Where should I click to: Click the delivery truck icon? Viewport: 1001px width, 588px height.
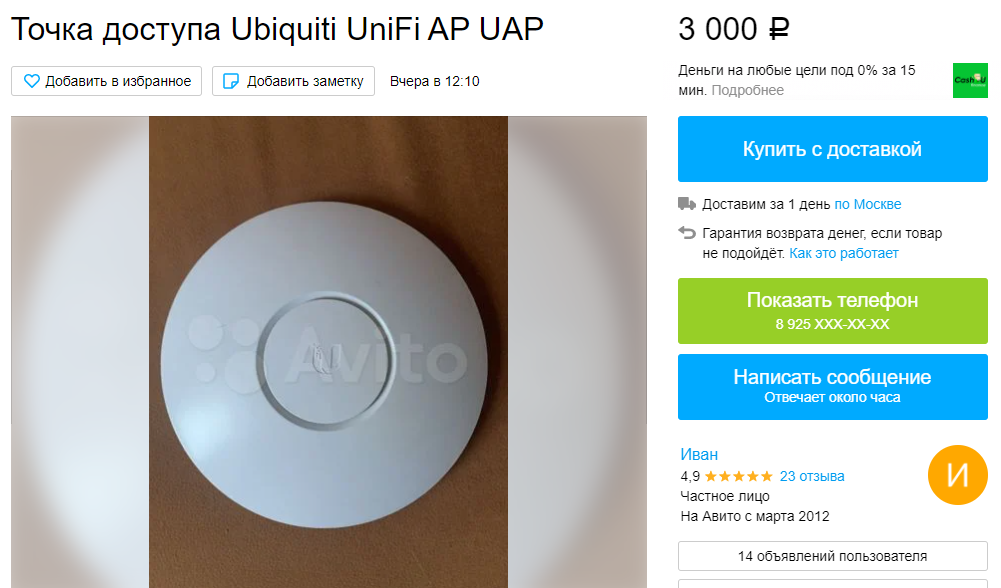pos(687,204)
